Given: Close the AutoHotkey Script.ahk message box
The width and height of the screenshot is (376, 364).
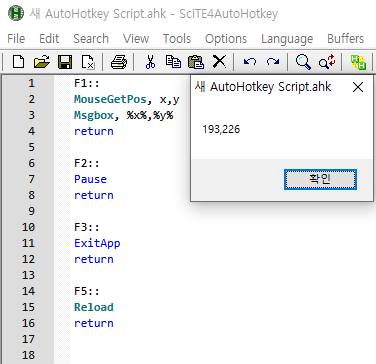Looking at the screenshot, I should tap(358, 87).
